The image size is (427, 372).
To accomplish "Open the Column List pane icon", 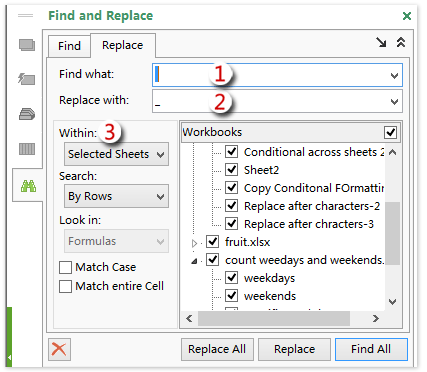I will coord(27,149).
